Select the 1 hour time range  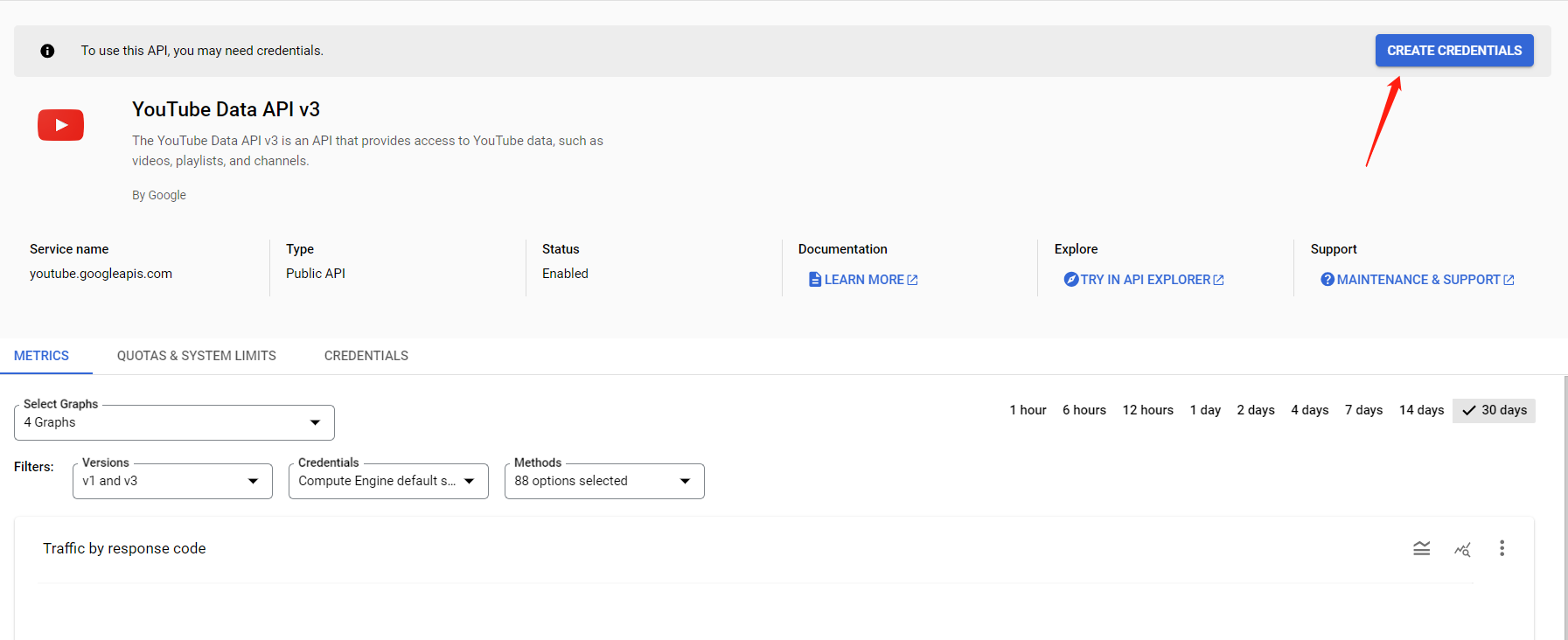(1028, 410)
